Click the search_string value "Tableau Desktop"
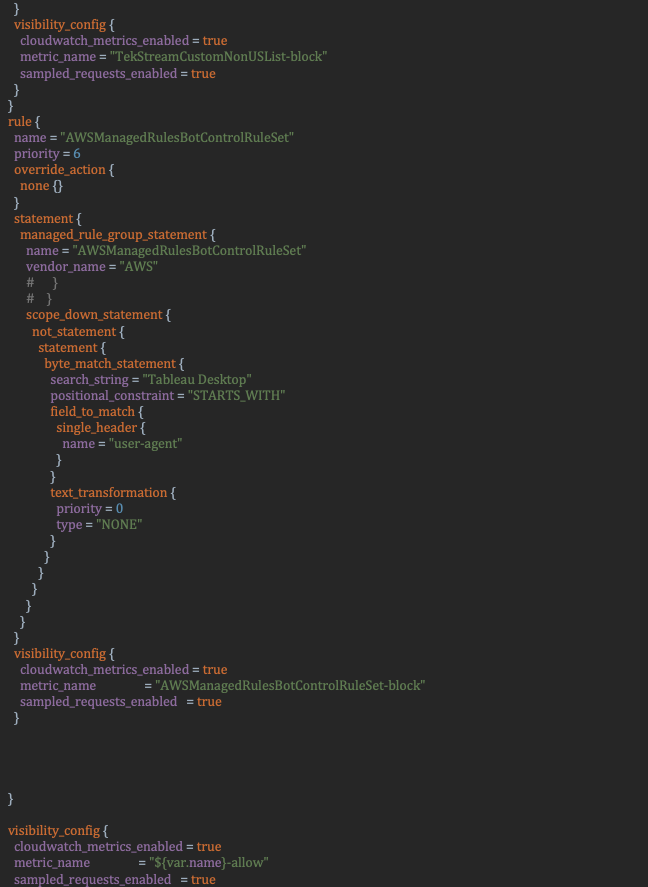The image size is (648, 887). [x=197, y=380]
